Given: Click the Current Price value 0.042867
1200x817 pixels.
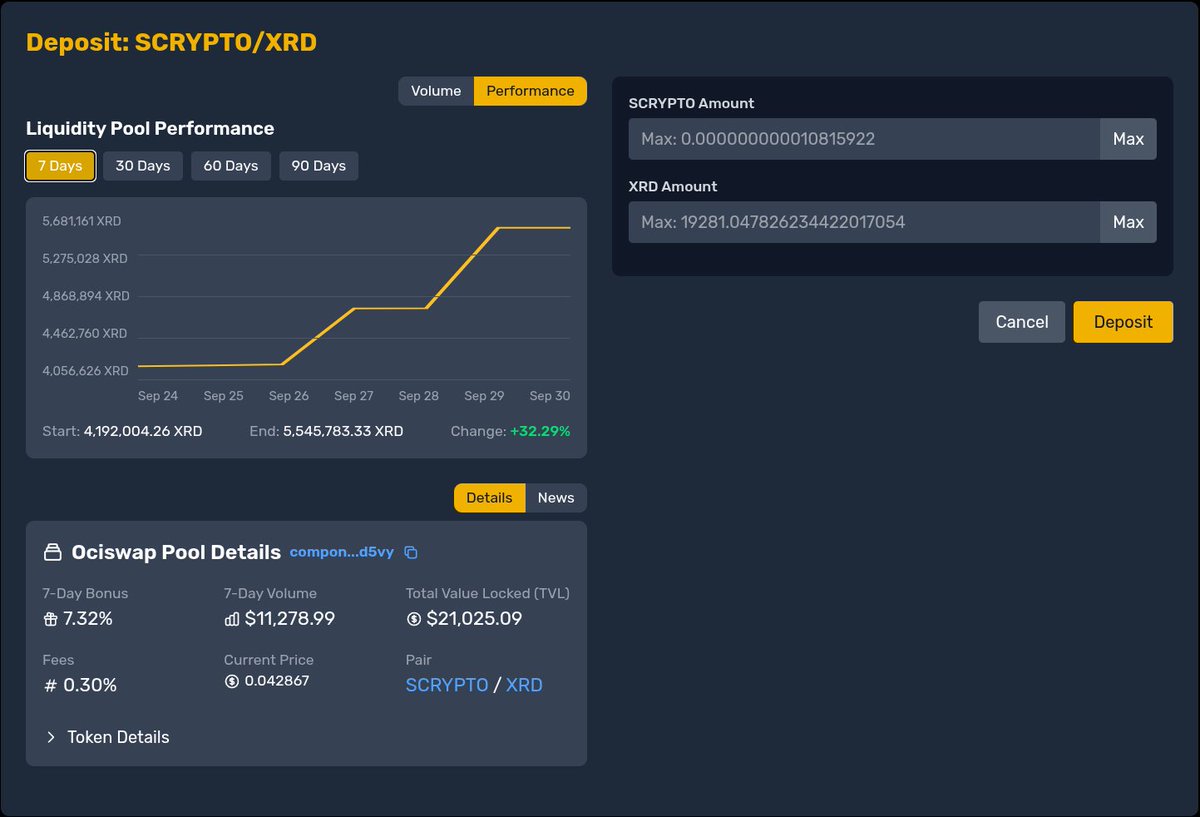Looking at the screenshot, I should pyautogui.click(x=277, y=681).
